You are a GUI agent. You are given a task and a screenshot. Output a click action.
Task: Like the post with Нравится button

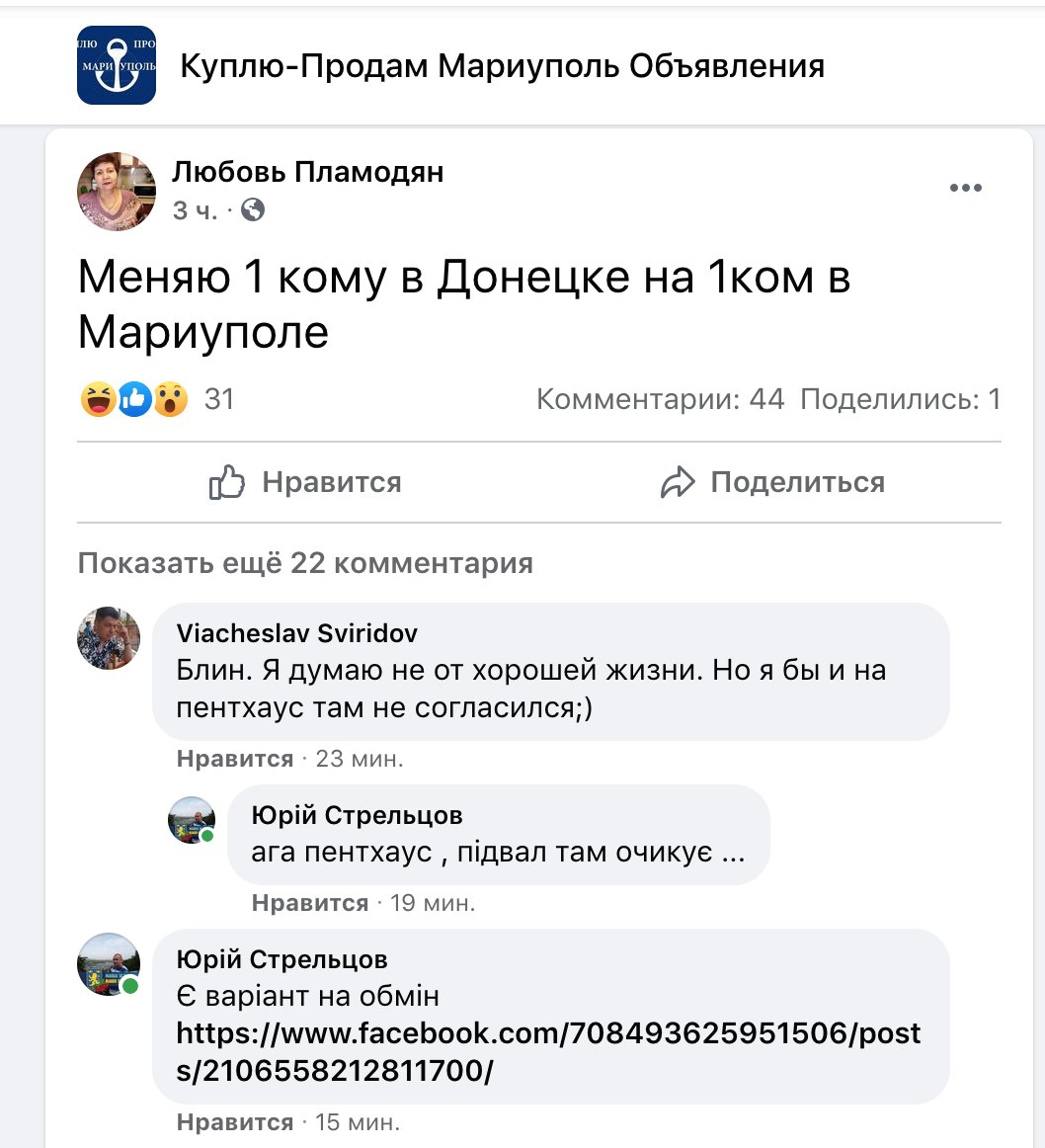coord(306,482)
